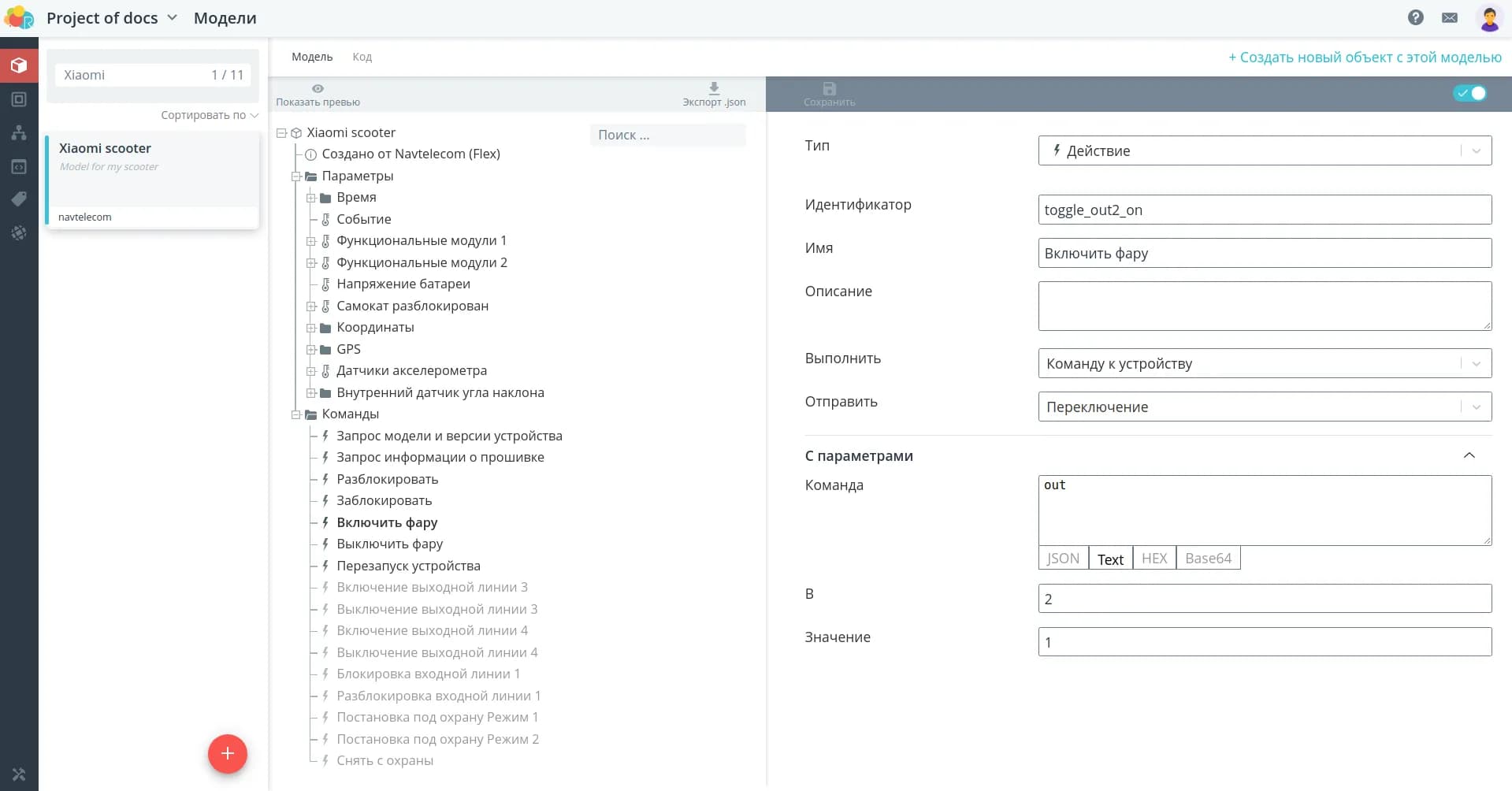Open help via question mark icon

tap(1415, 17)
